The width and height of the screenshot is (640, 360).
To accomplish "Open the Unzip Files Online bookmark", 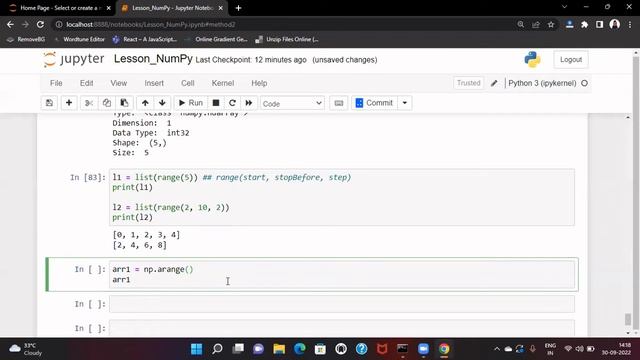I will (287, 40).
